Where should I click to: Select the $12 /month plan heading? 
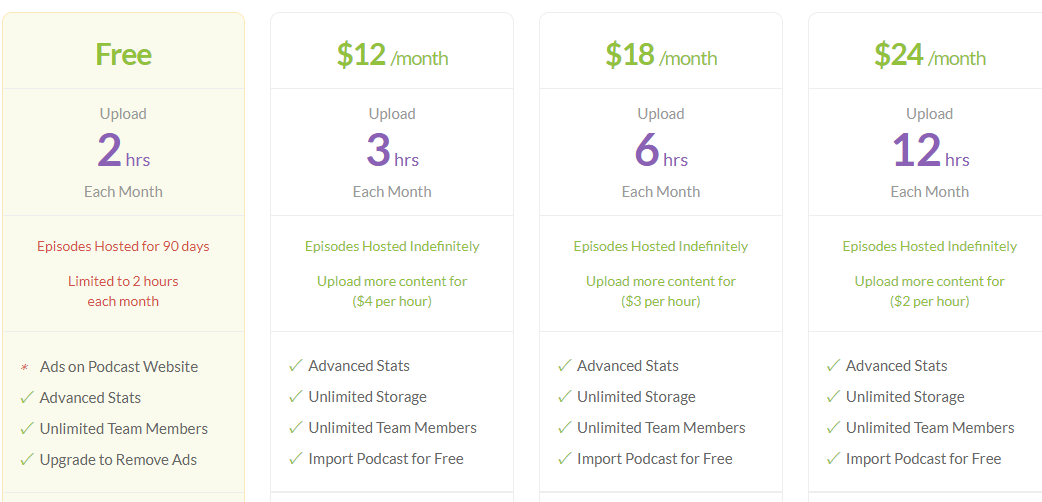[x=392, y=55]
